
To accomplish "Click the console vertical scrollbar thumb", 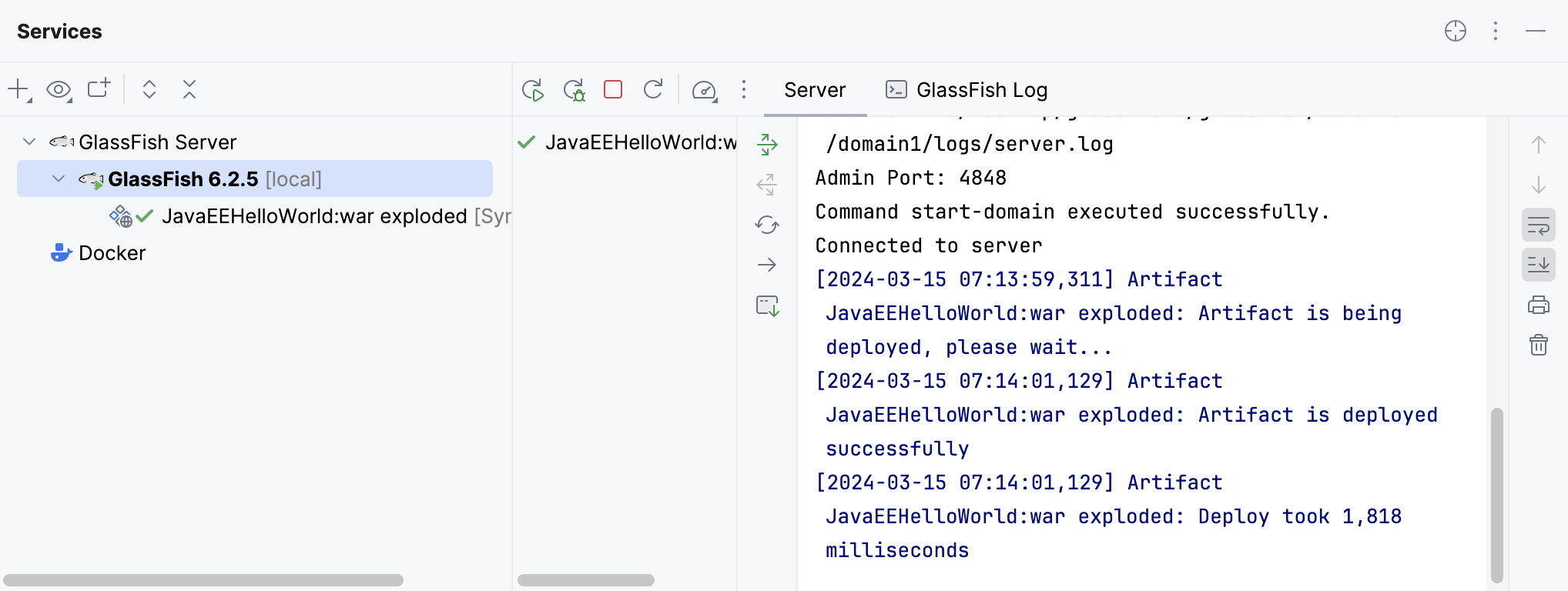I will tap(1496, 495).
